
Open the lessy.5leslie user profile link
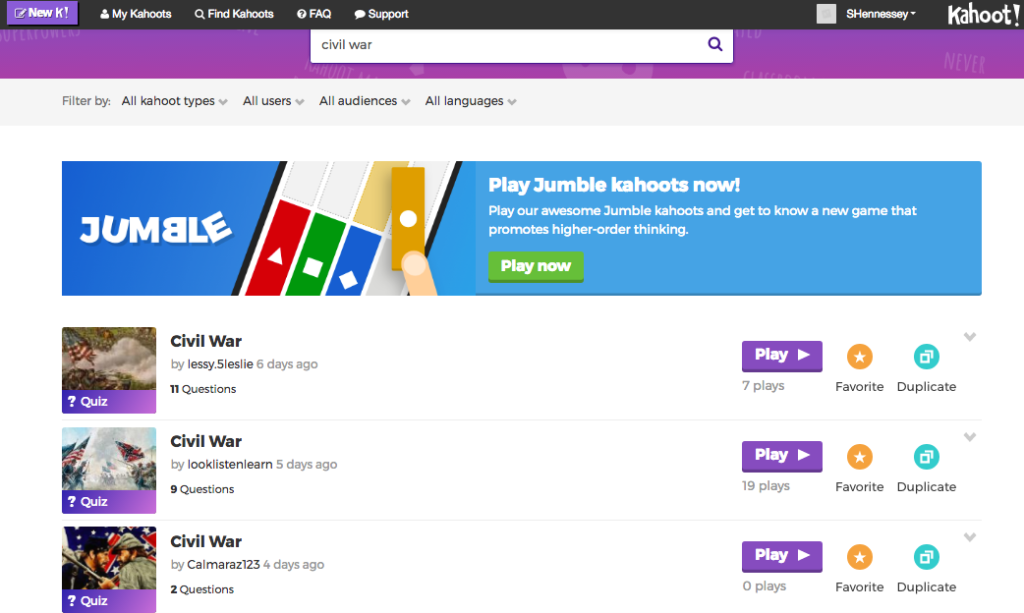point(220,364)
